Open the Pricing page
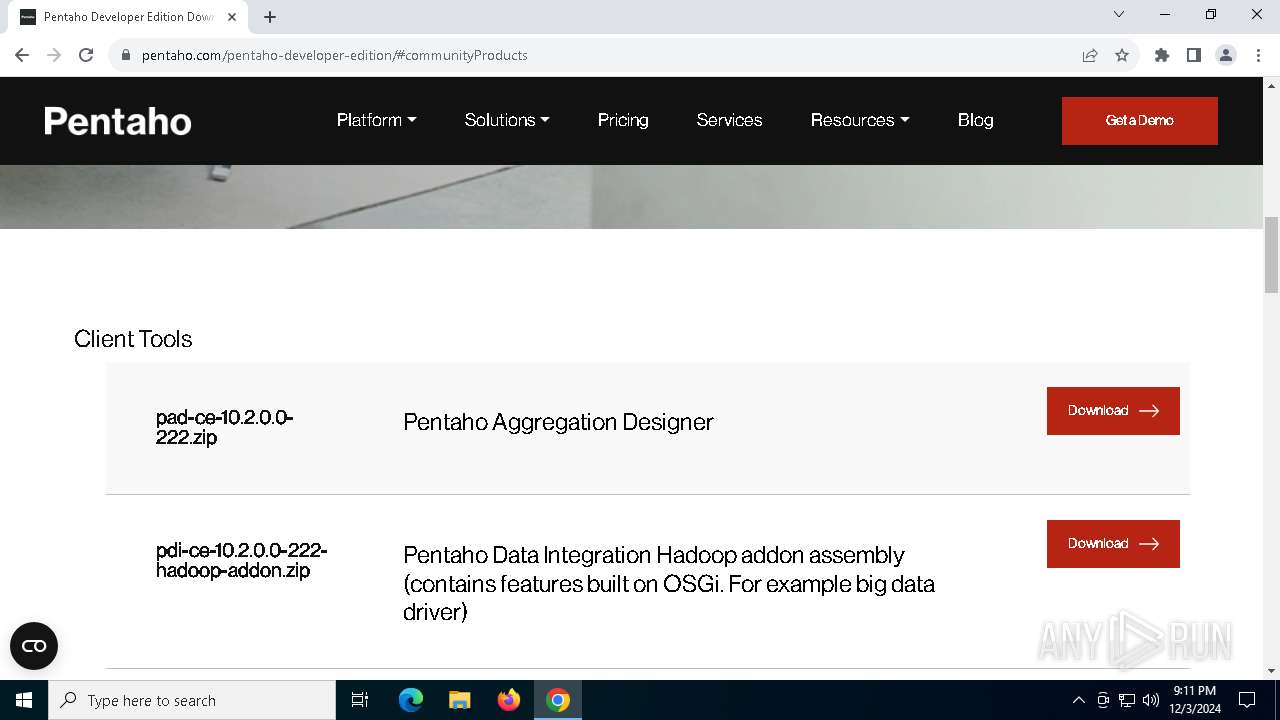This screenshot has width=1280, height=720. (623, 120)
